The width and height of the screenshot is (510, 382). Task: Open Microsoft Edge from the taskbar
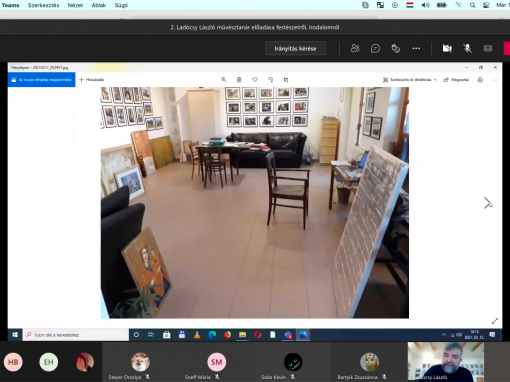point(212,335)
